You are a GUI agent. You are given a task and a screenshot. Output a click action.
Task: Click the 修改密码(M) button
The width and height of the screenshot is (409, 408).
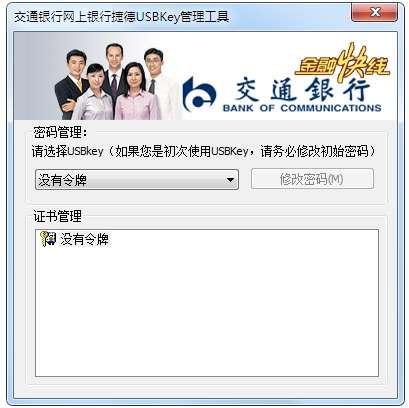(x=312, y=179)
